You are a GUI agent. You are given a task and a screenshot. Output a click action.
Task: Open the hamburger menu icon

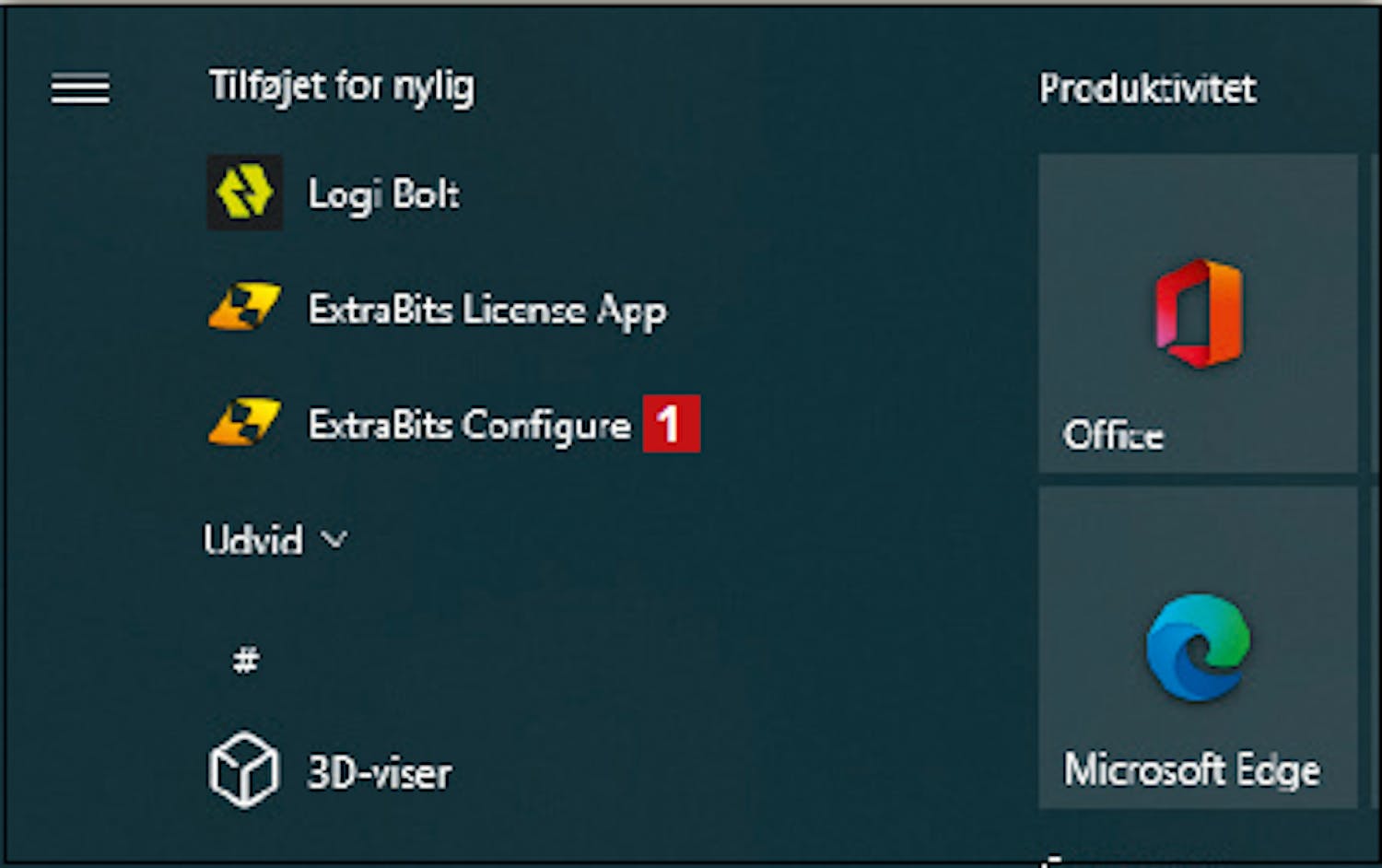[x=80, y=89]
